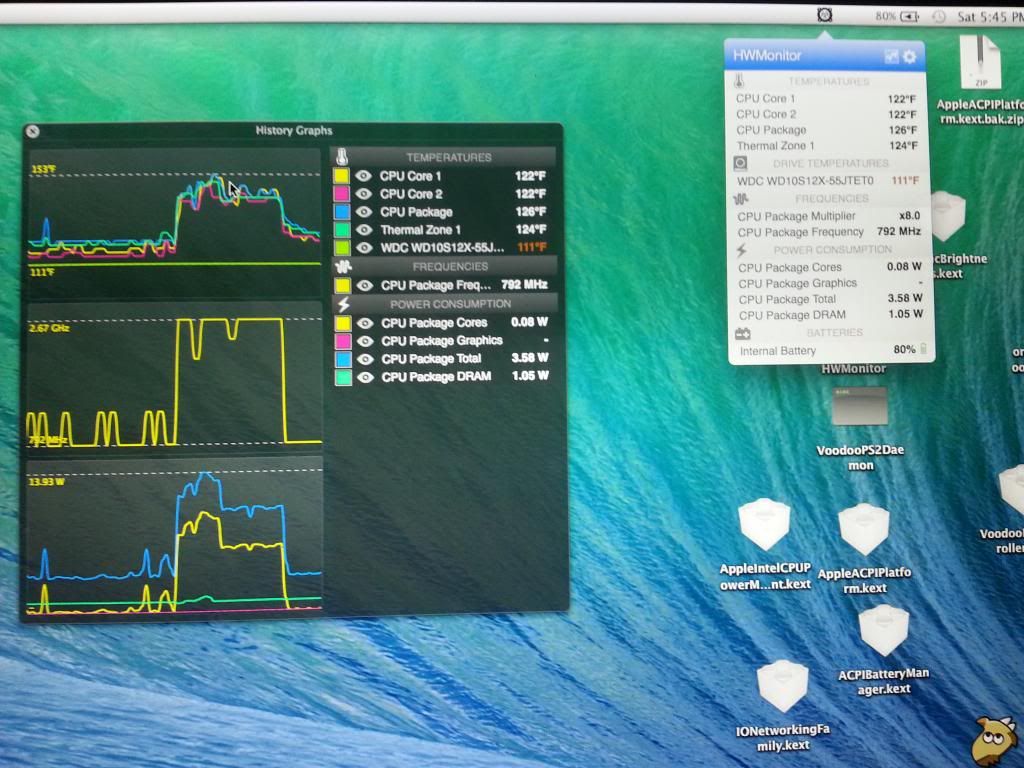Screen dimensions: 1024x768
Task: Select IONetworkingFamily.kext desktop icon
Action: [782, 706]
